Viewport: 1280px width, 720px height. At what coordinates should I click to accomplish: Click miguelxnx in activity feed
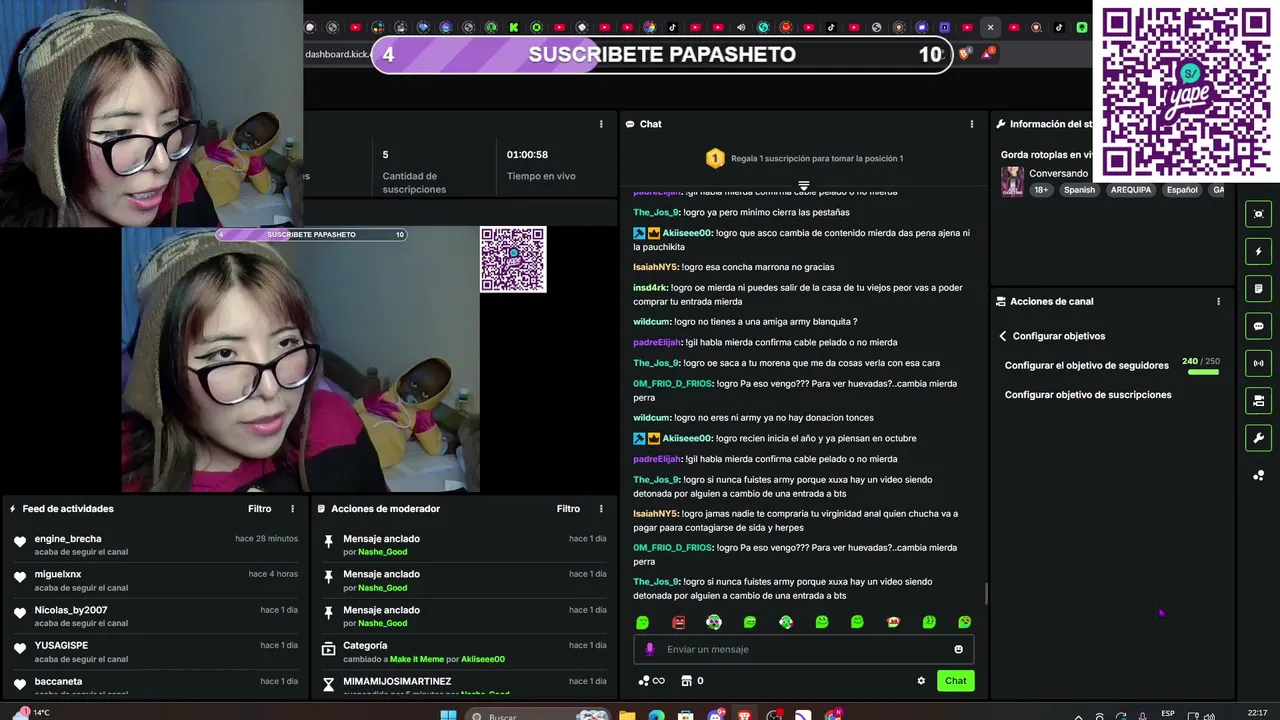coord(58,574)
